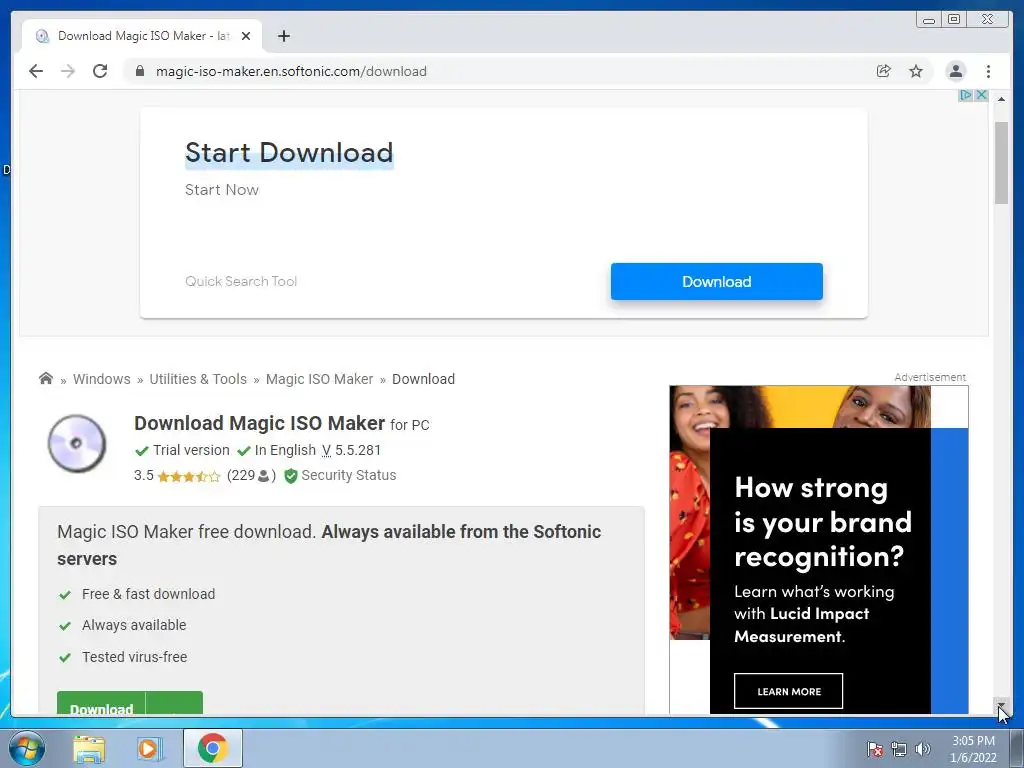The image size is (1024, 768).
Task: Click the Start Download ad headline
Action: pos(289,153)
